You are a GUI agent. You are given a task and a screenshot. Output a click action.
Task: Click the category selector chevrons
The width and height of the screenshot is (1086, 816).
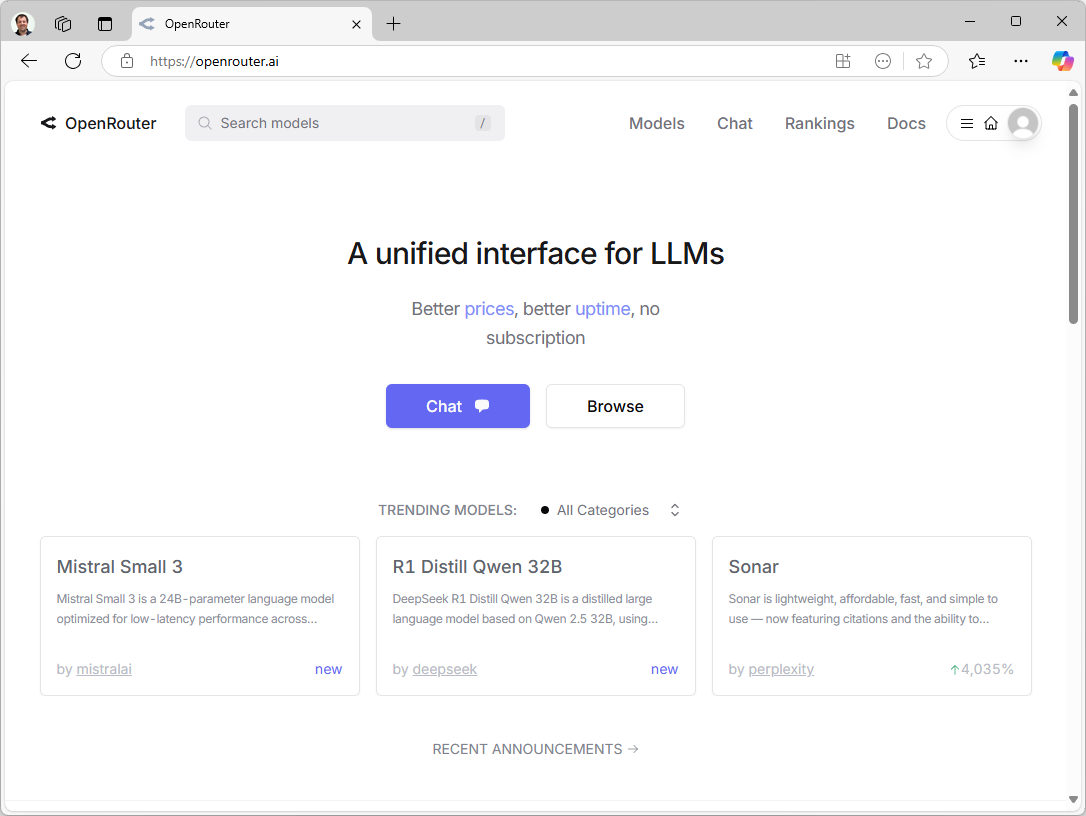(x=675, y=511)
